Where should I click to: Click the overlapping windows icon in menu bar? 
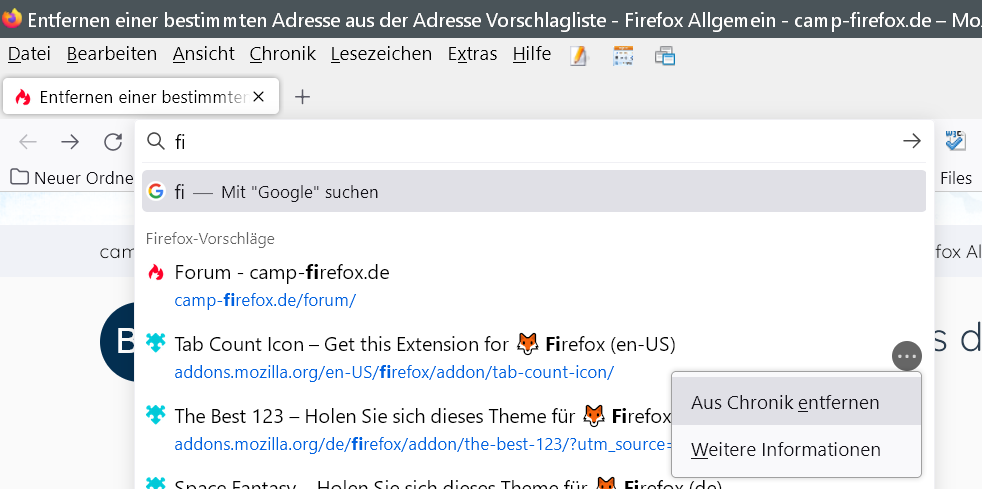click(665, 55)
